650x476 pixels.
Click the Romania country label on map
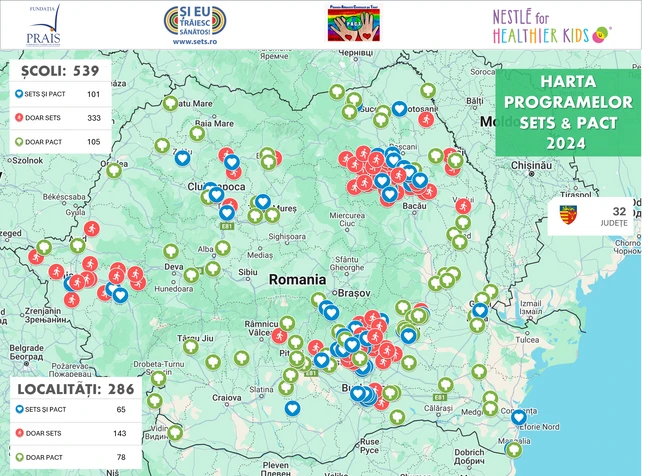pos(297,279)
